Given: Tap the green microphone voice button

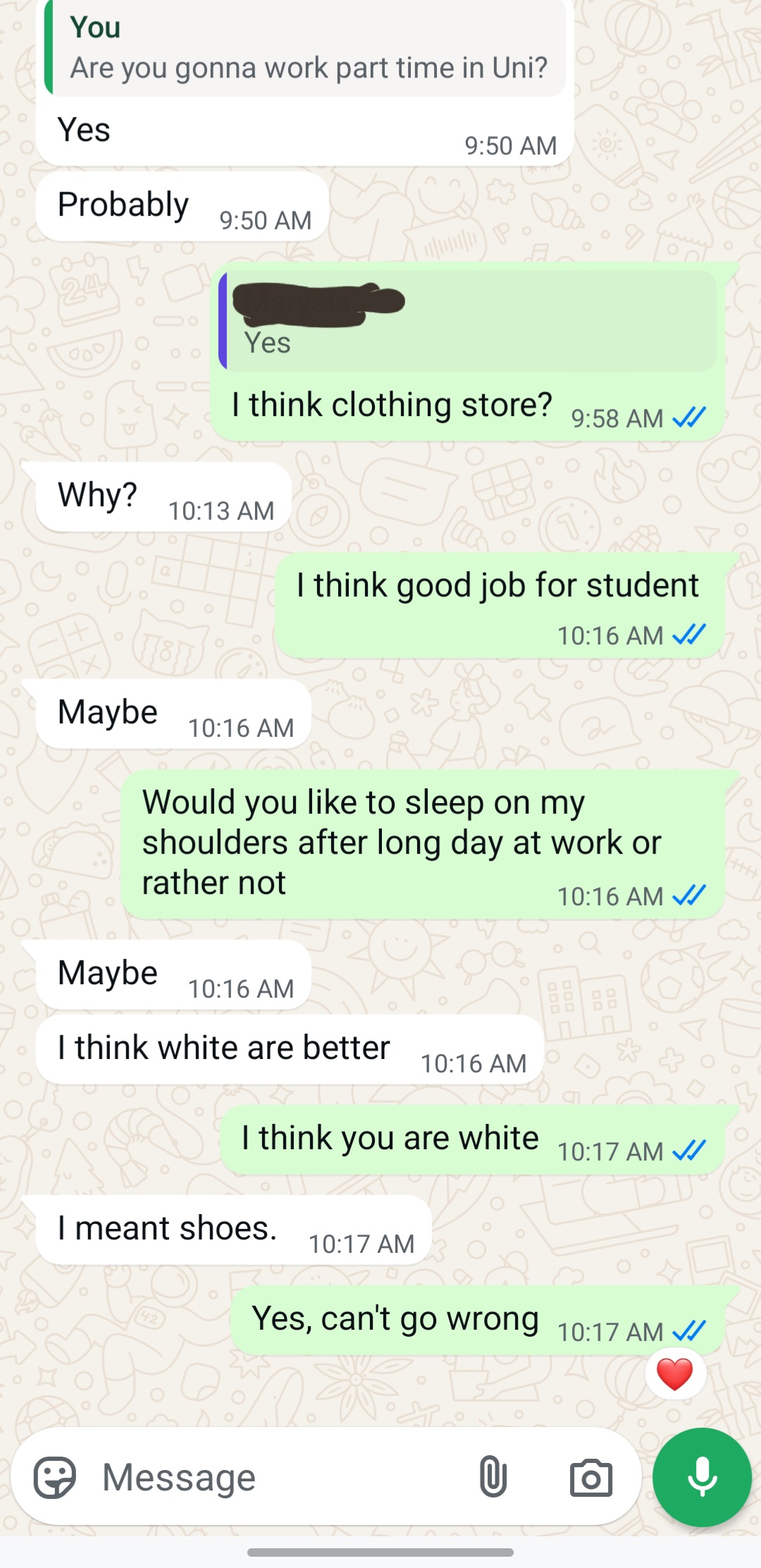Looking at the screenshot, I should click(x=702, y=1477).
